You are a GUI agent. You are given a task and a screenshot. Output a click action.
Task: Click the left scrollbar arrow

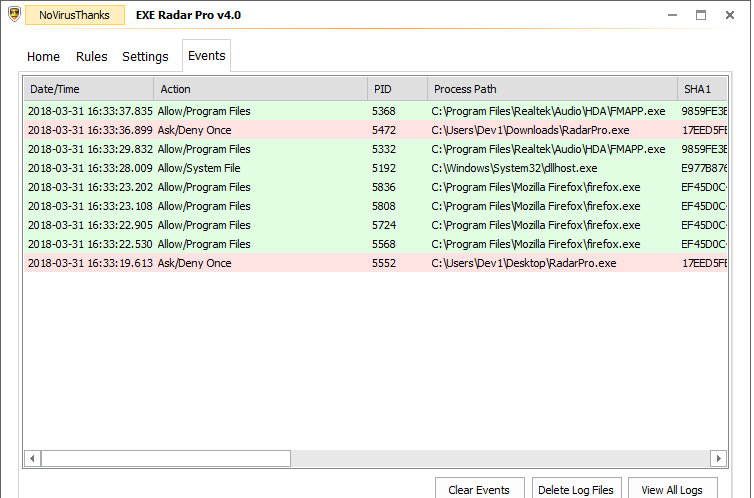click(32, 458)
